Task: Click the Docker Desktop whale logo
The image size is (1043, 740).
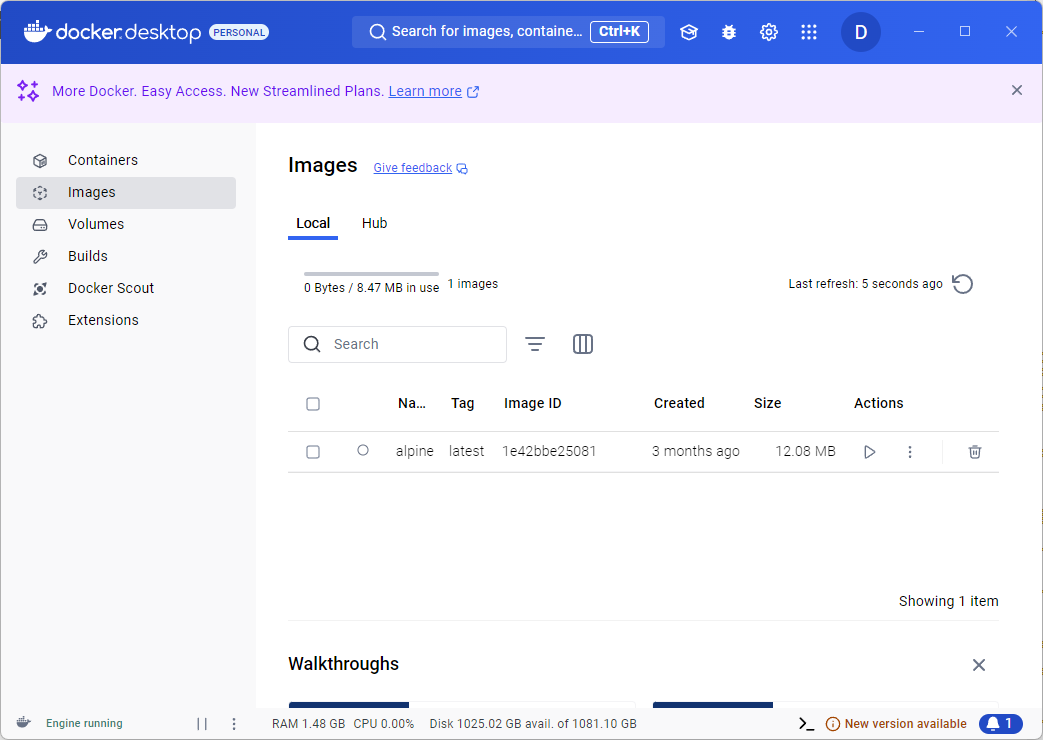Action: [x=38, y=31]
